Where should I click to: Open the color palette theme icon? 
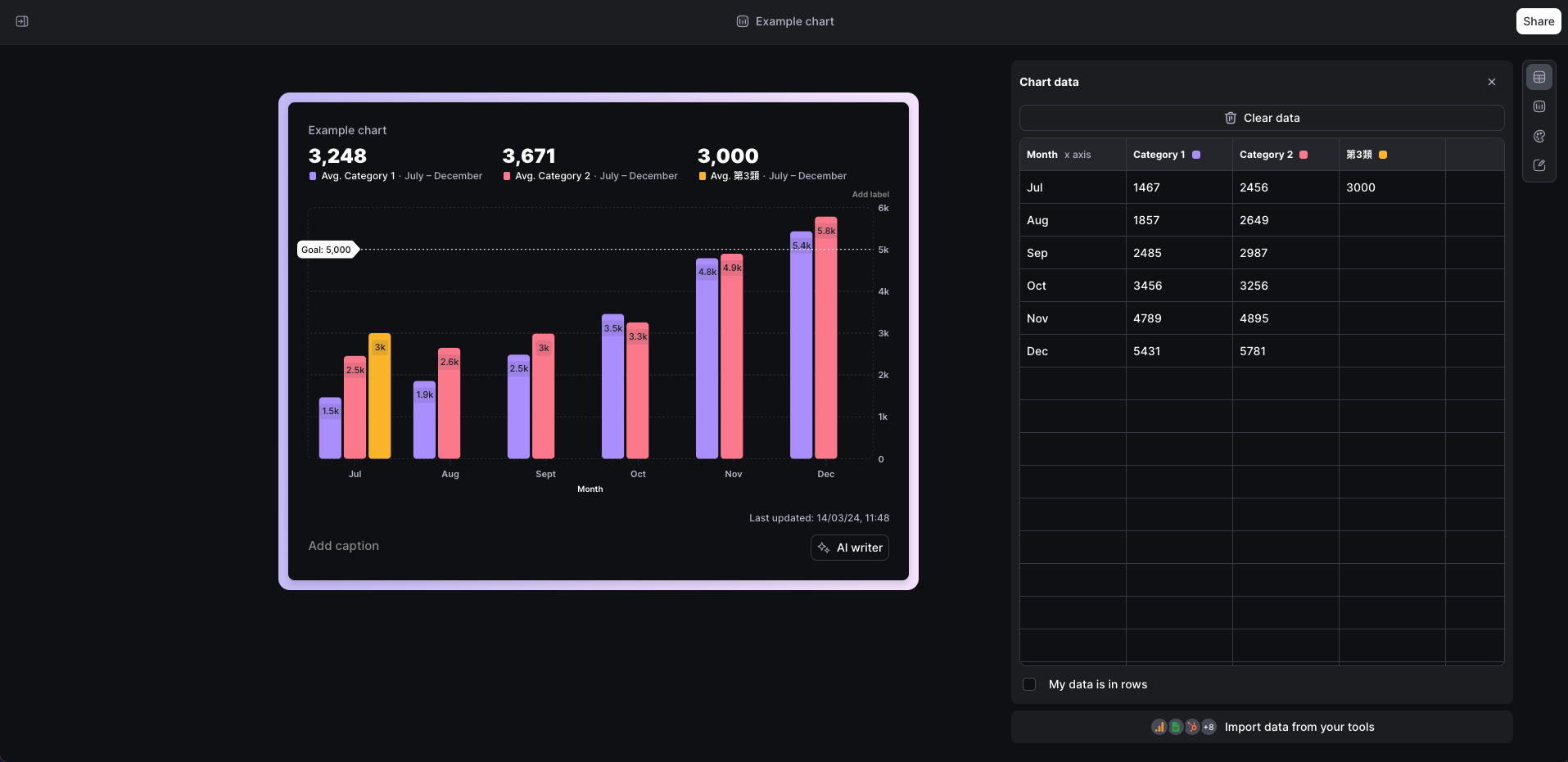[x=1539, y=136]
